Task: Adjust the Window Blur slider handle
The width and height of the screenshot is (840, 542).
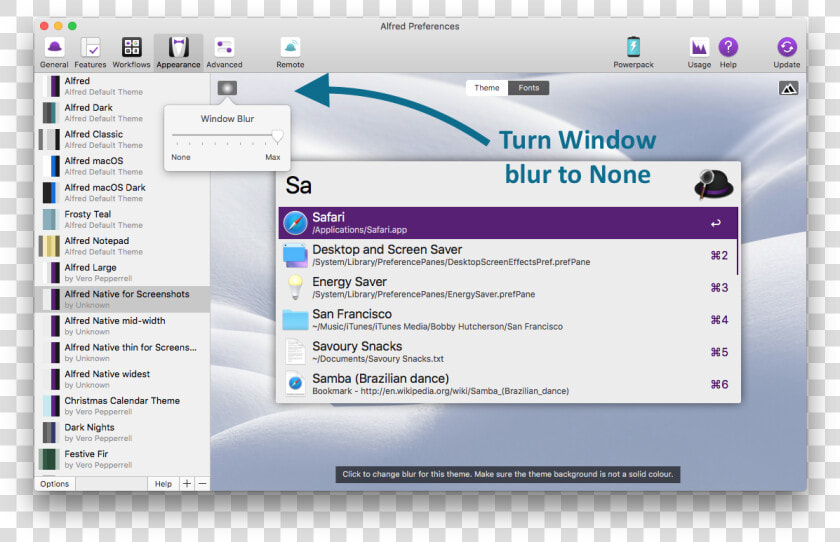Action: point(277,136)
